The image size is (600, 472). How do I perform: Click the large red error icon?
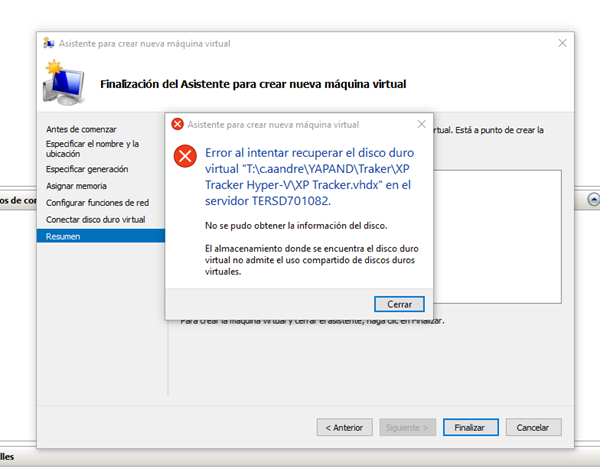tap(185, 156)
